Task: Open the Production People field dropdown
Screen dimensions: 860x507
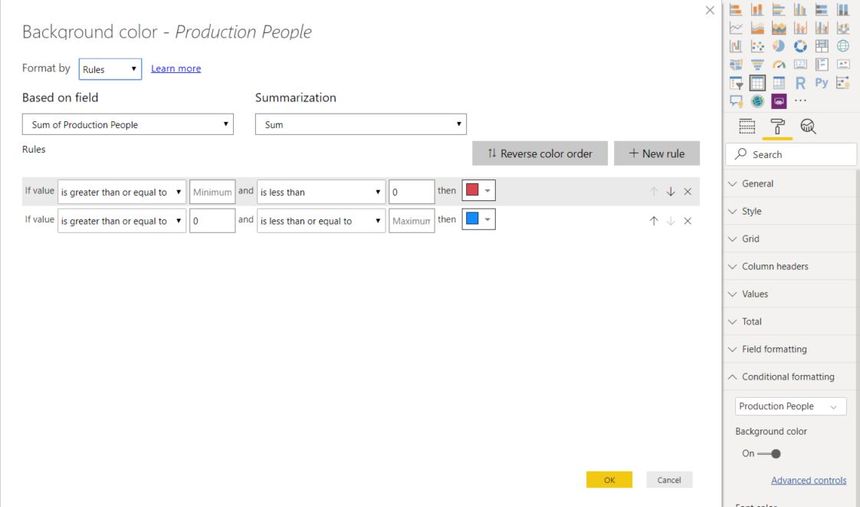Action: [790, 407]
